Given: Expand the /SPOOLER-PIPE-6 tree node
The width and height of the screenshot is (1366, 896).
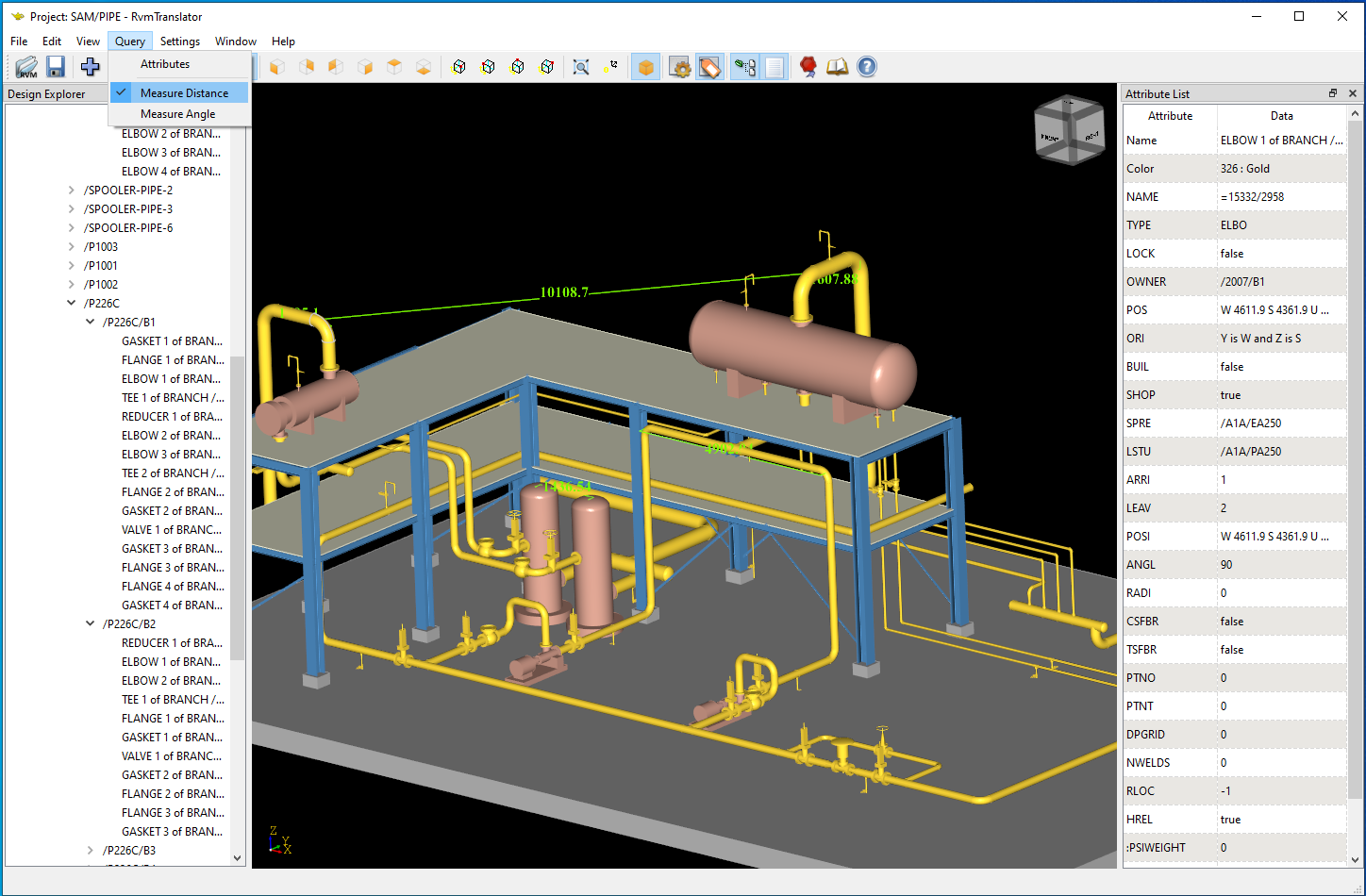Looking at the screenshot, I should click(72, 228).
